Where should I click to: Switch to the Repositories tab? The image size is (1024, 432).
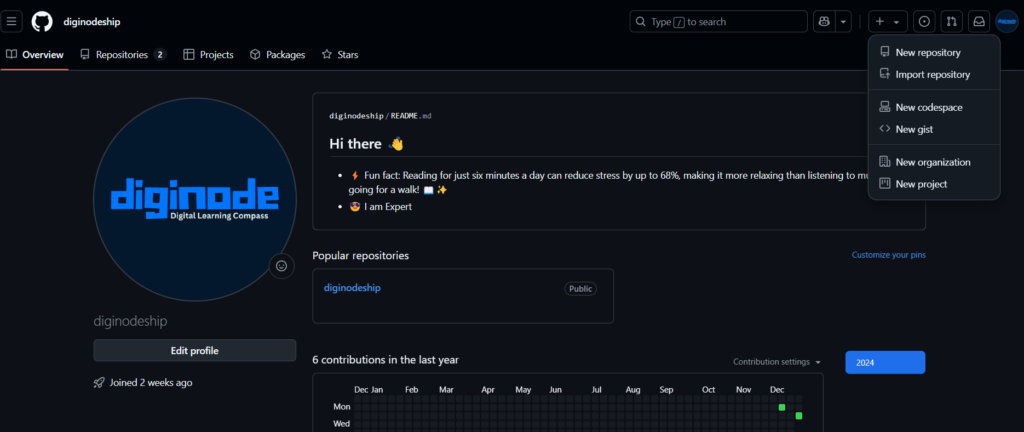(x=122, y=55)
